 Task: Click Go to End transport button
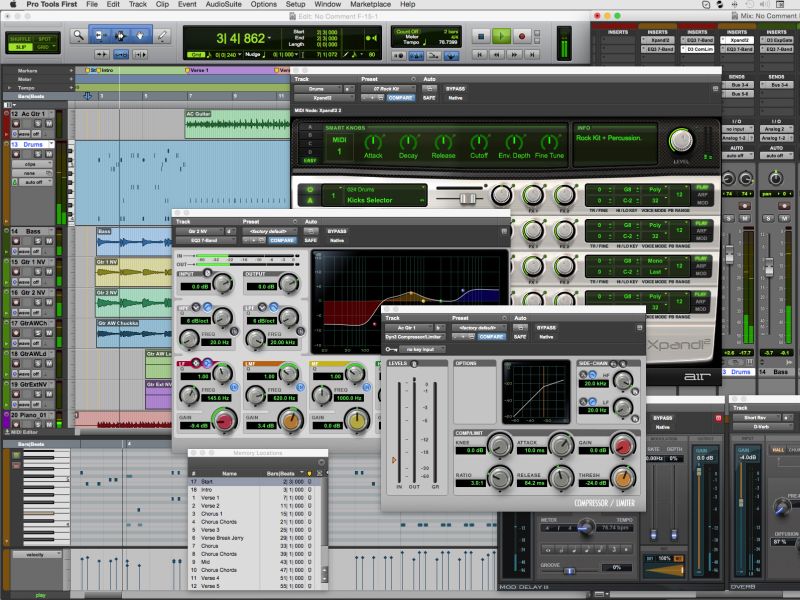(x=532, y=54)
